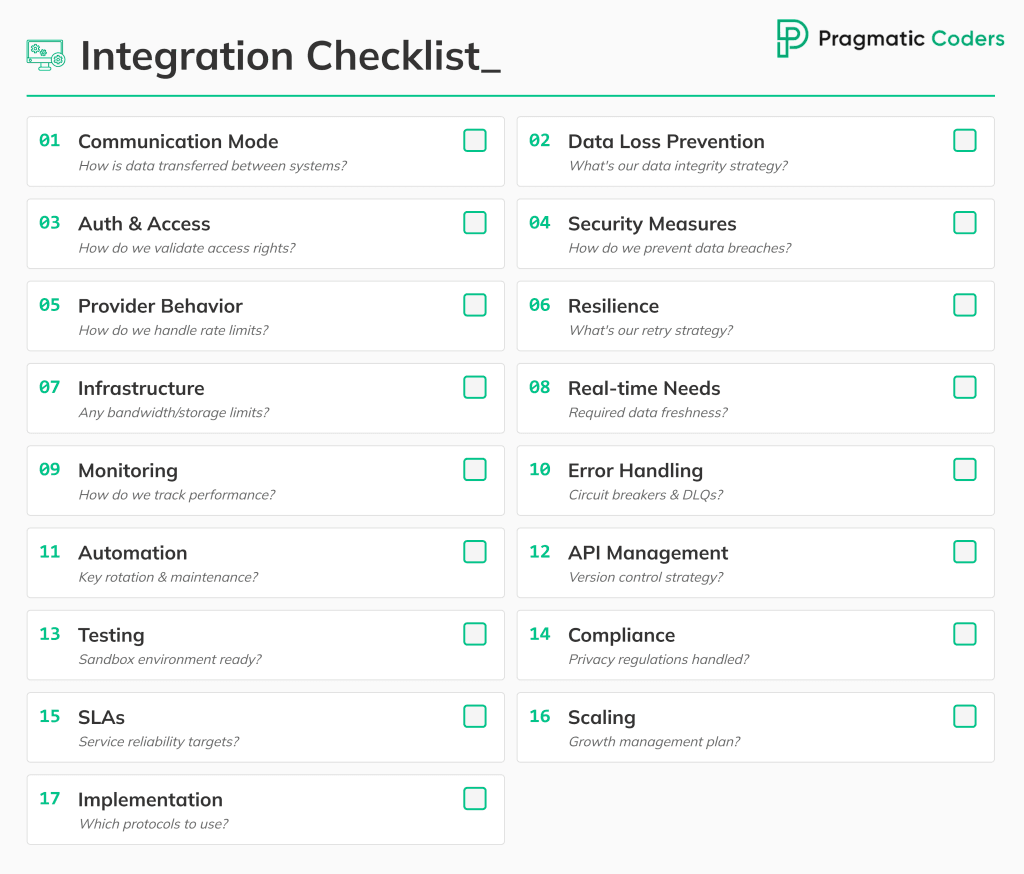Tick the Scaling checkbox
This screenshot has width=1024, height=874.
click(965, 716)
